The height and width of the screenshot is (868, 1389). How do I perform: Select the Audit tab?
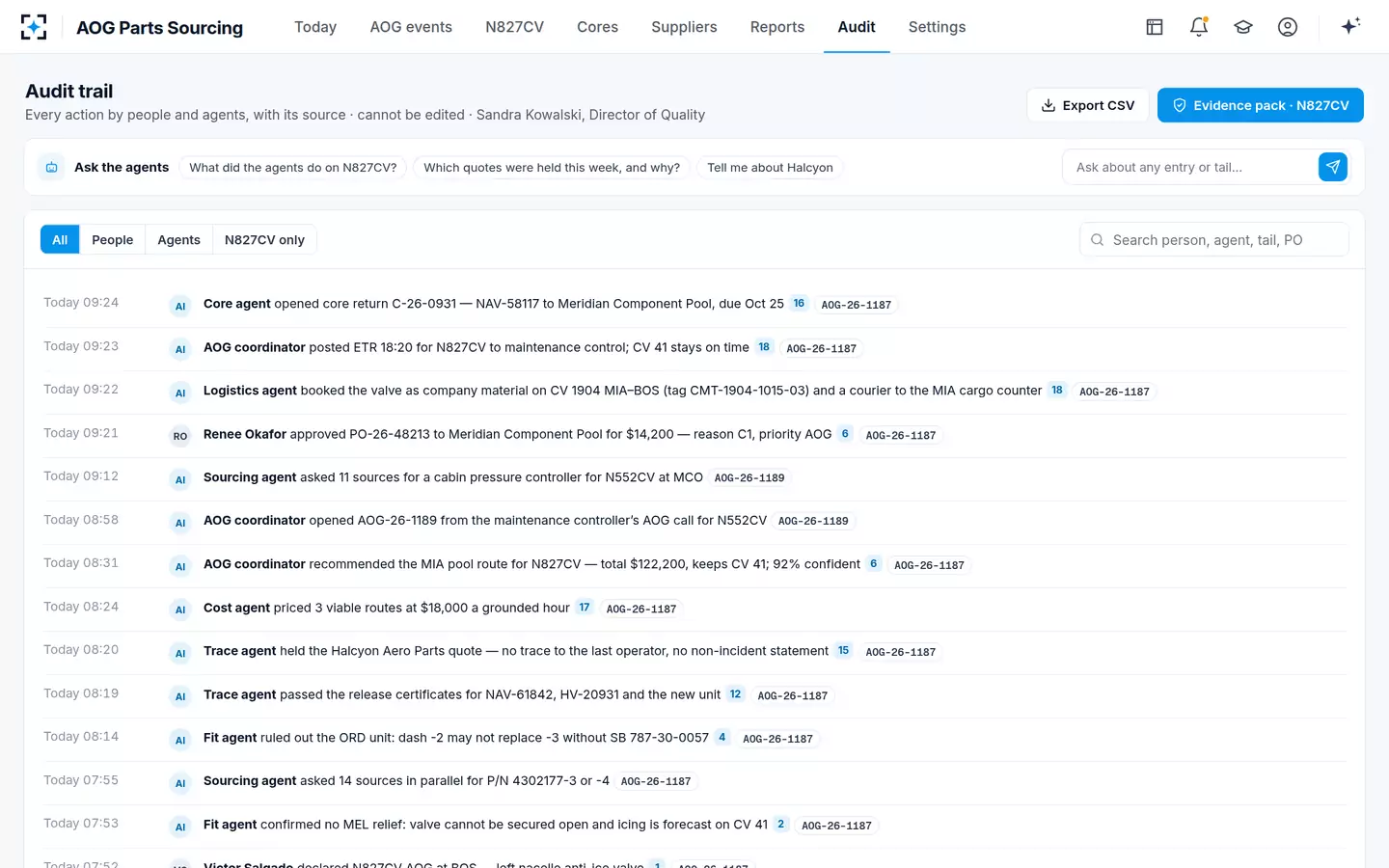coord(857,27)
